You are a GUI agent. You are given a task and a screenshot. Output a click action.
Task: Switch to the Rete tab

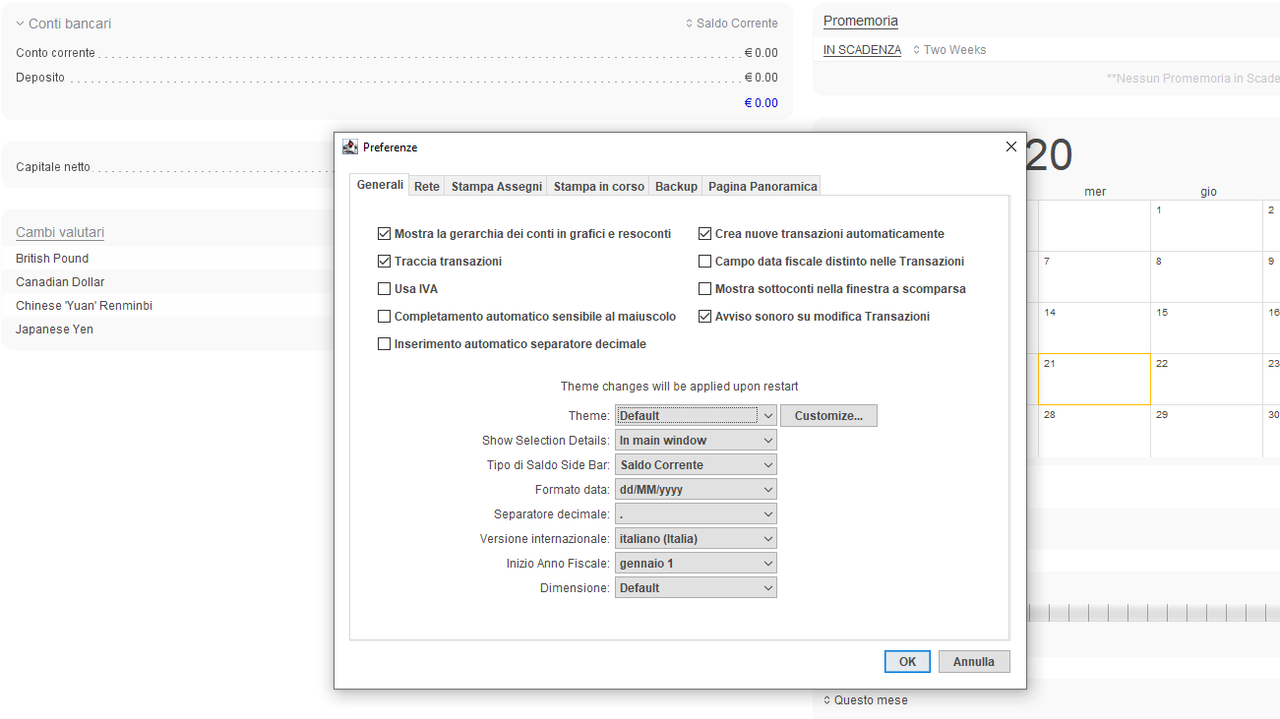point(427,186)
